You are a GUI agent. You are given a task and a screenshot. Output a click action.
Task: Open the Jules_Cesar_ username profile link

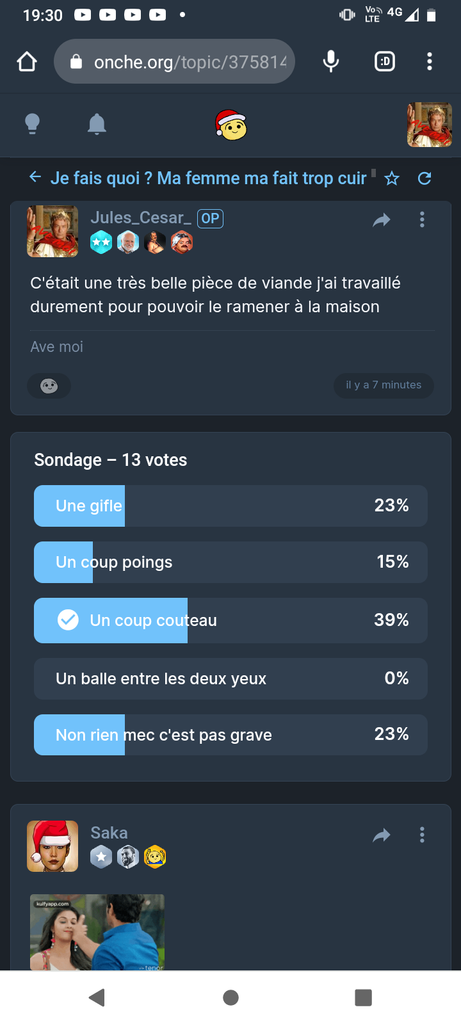click(140, 218)
